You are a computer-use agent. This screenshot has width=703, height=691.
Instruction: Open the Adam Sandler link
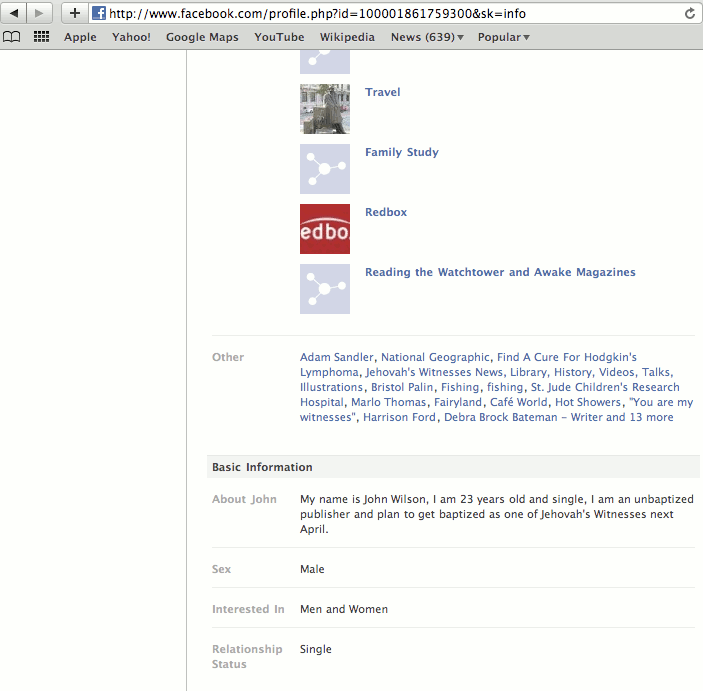click(x=336, y=357)
